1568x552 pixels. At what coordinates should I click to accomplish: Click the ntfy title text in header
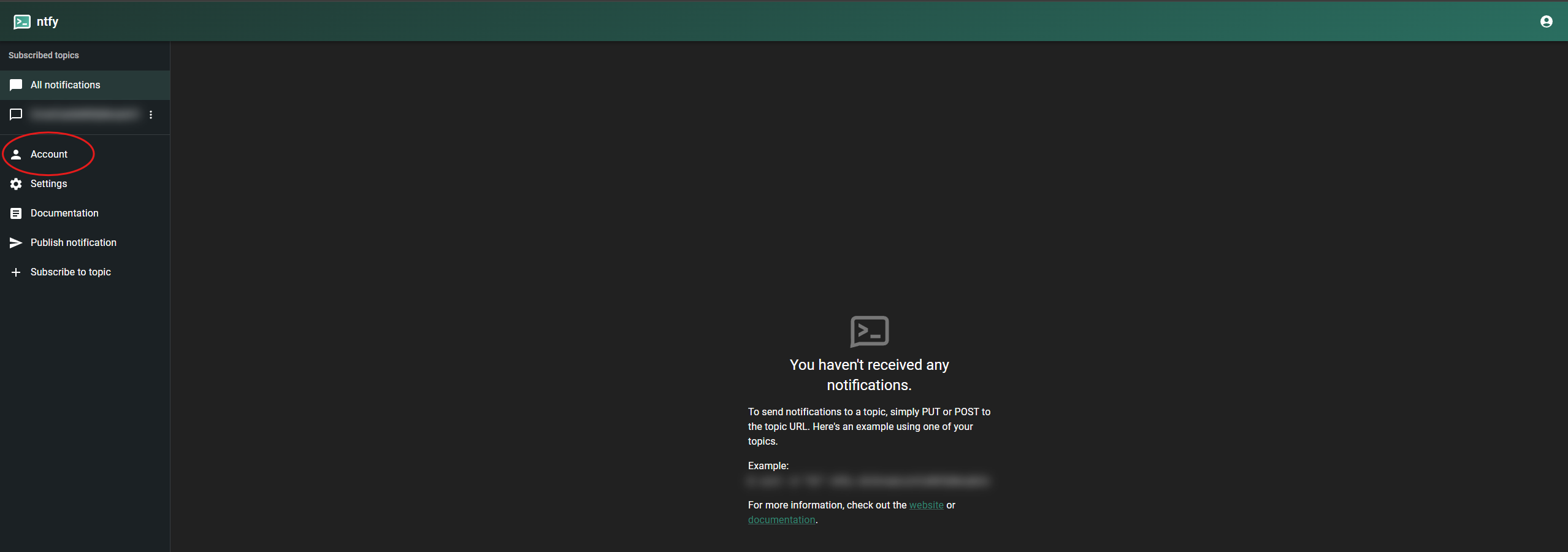47,21
